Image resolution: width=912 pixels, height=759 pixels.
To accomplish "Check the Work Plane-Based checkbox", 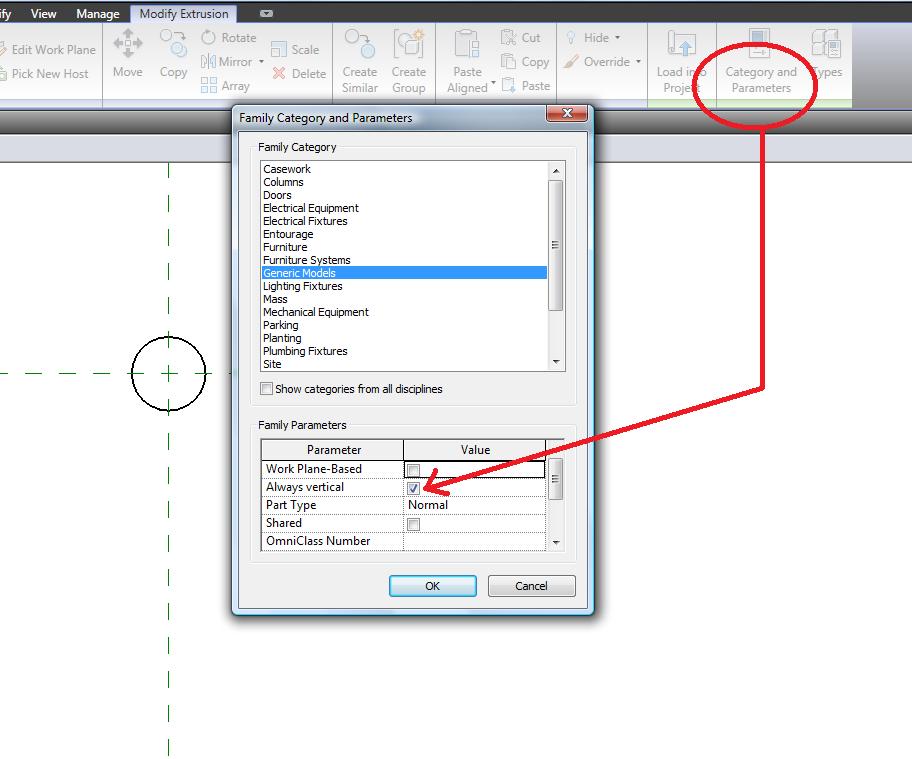I will pyautogui.click(x=414, y=470).
